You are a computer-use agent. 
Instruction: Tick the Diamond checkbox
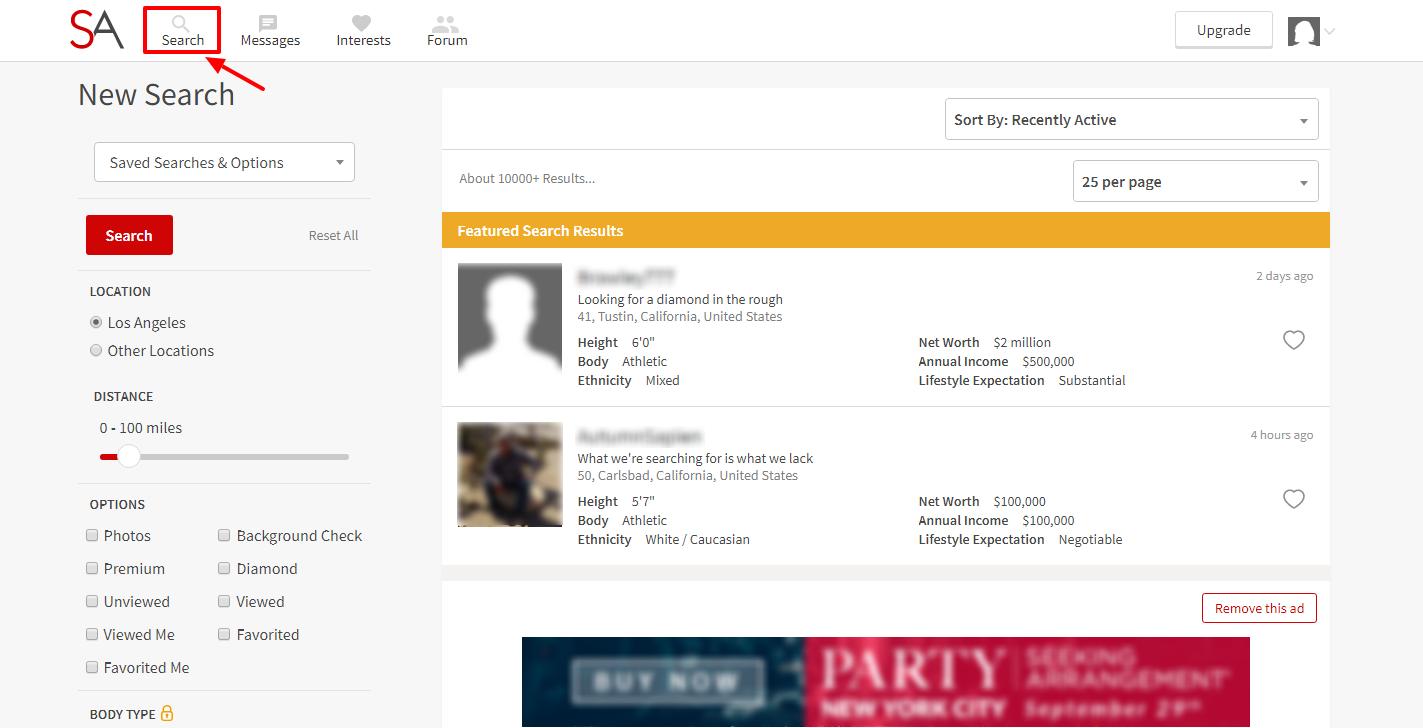coord(224,568)
